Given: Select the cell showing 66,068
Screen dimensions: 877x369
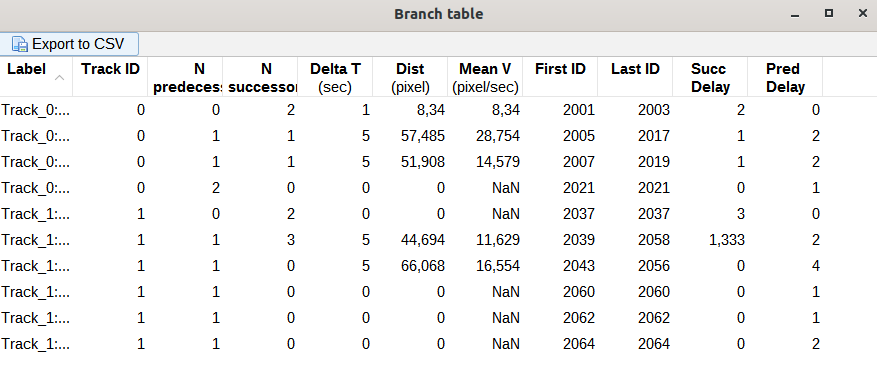Looking at the screenshot, I should (x=410, y=266).
